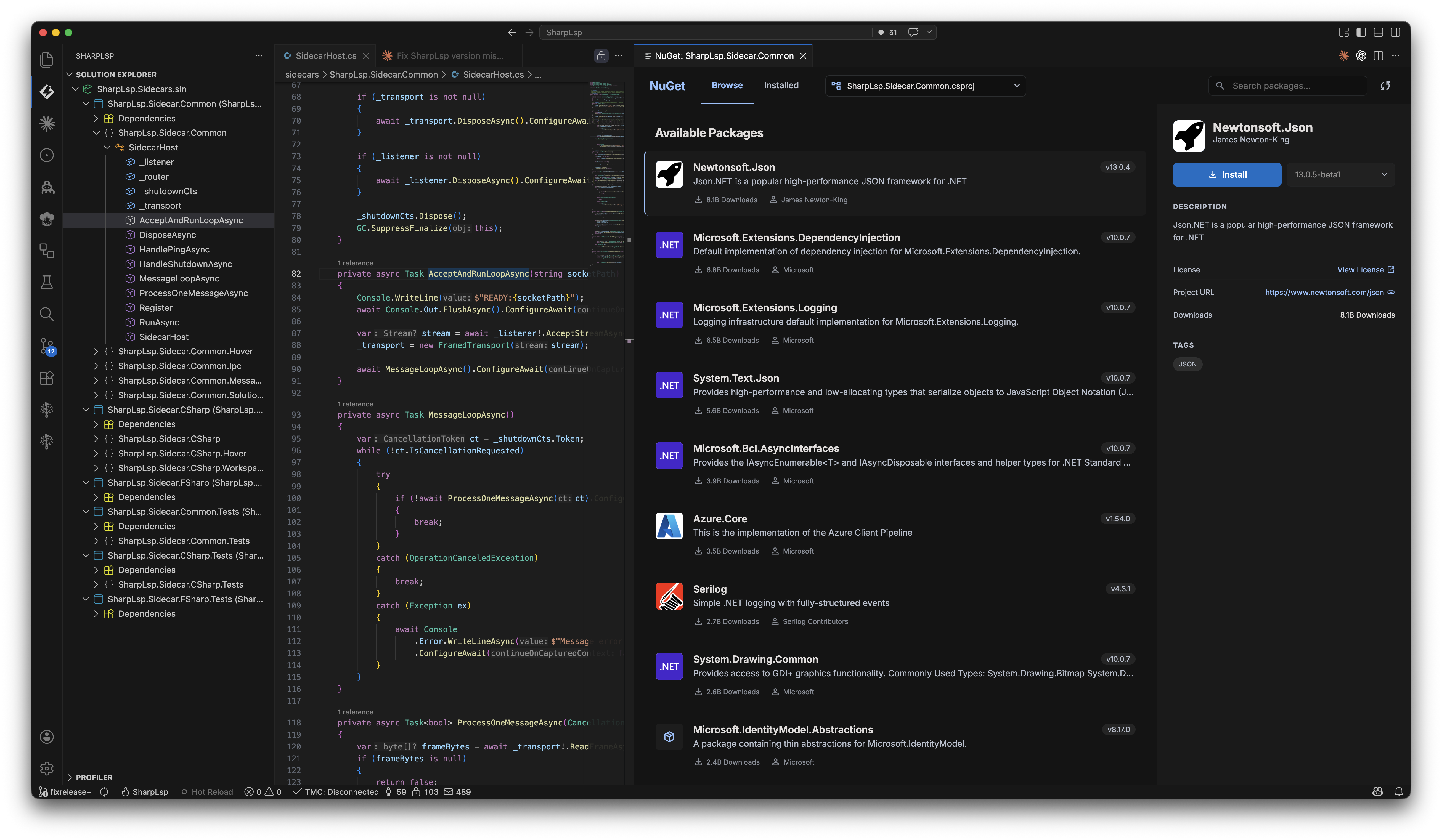The height and width of the screenshot is (840, 1442).
Task: Select the SidecarHost.cs editor tab
Action: [326, 55]
